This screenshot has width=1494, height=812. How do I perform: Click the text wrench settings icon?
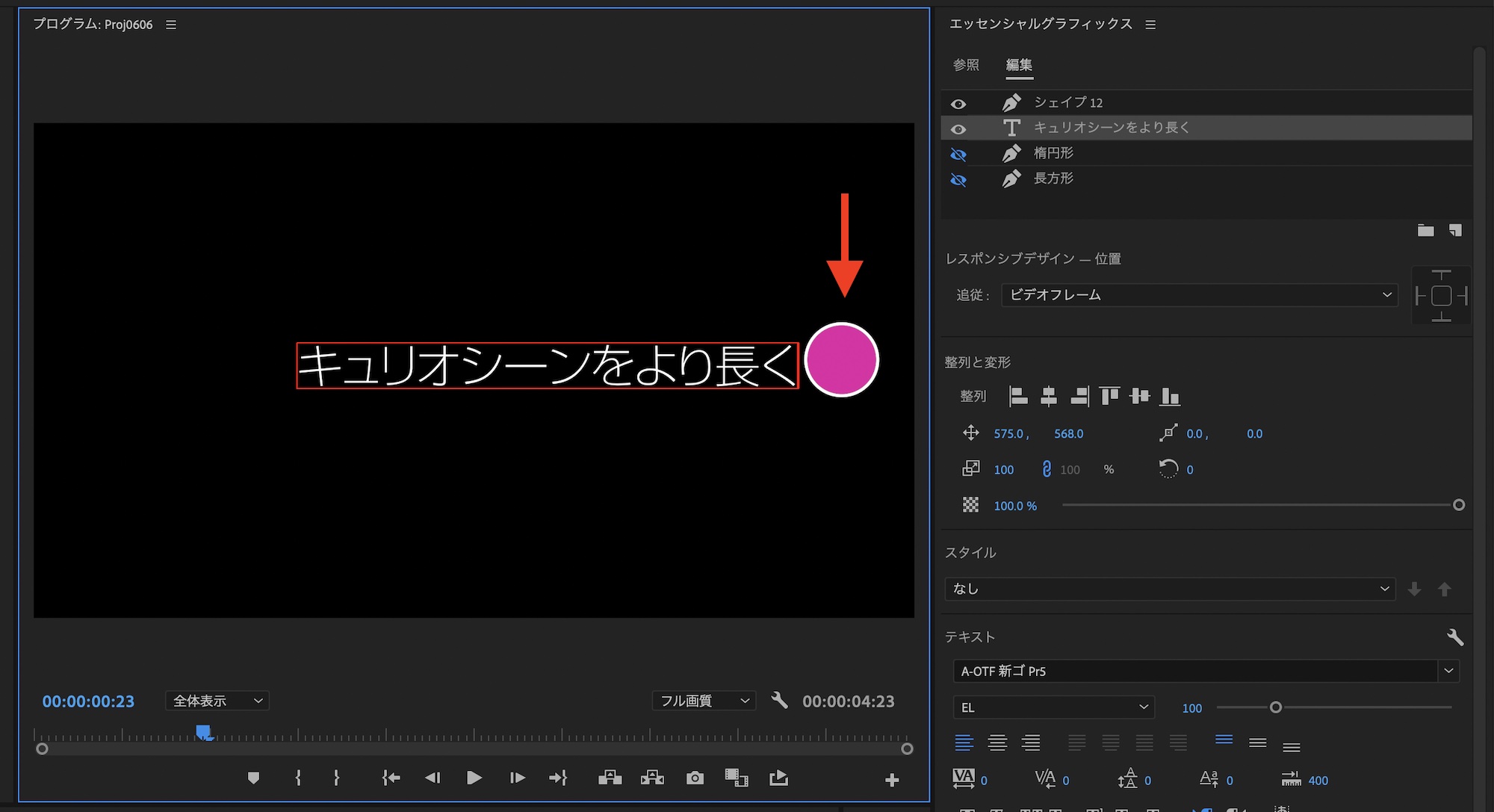tap(1454, 637)
